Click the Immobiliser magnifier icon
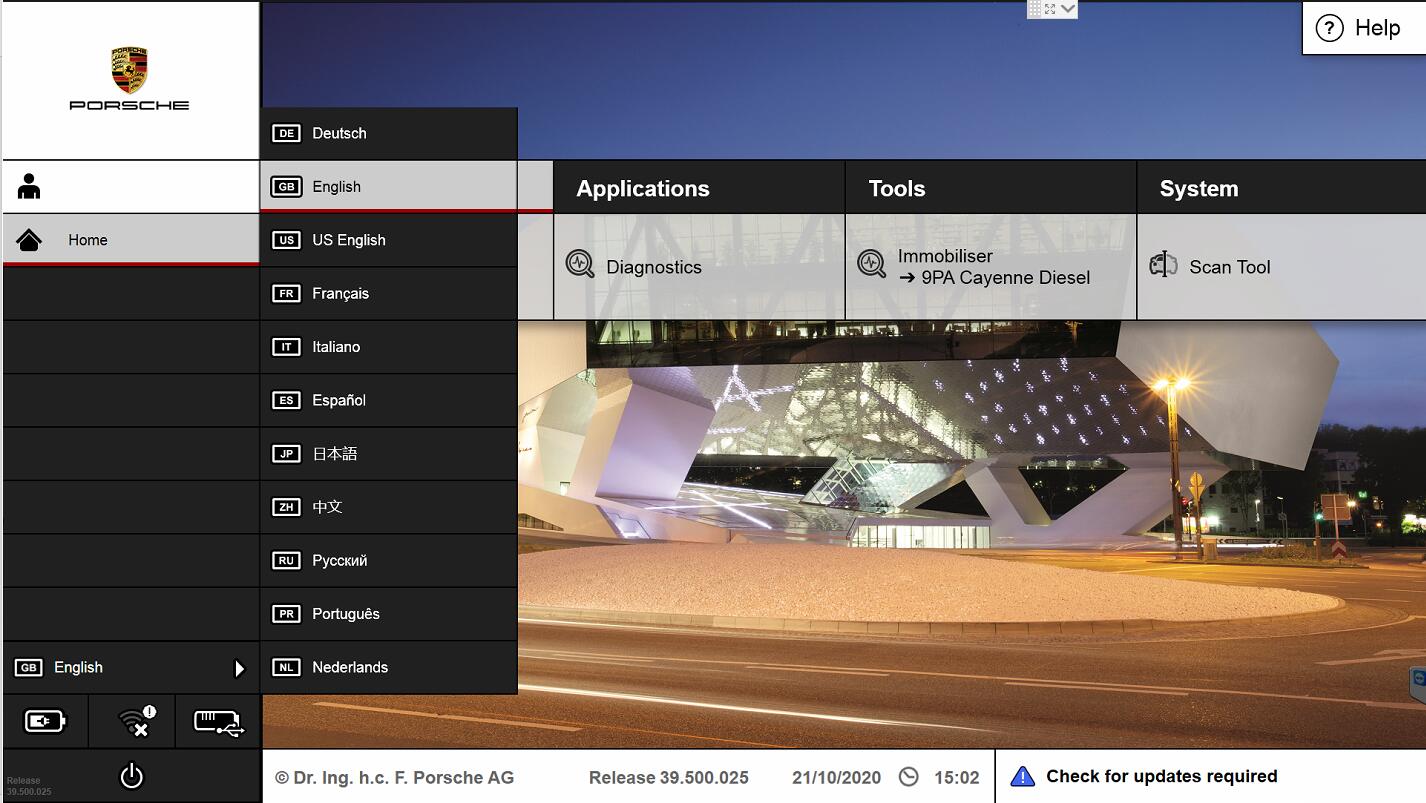1426x803 pixels. (x=872, y=264)
